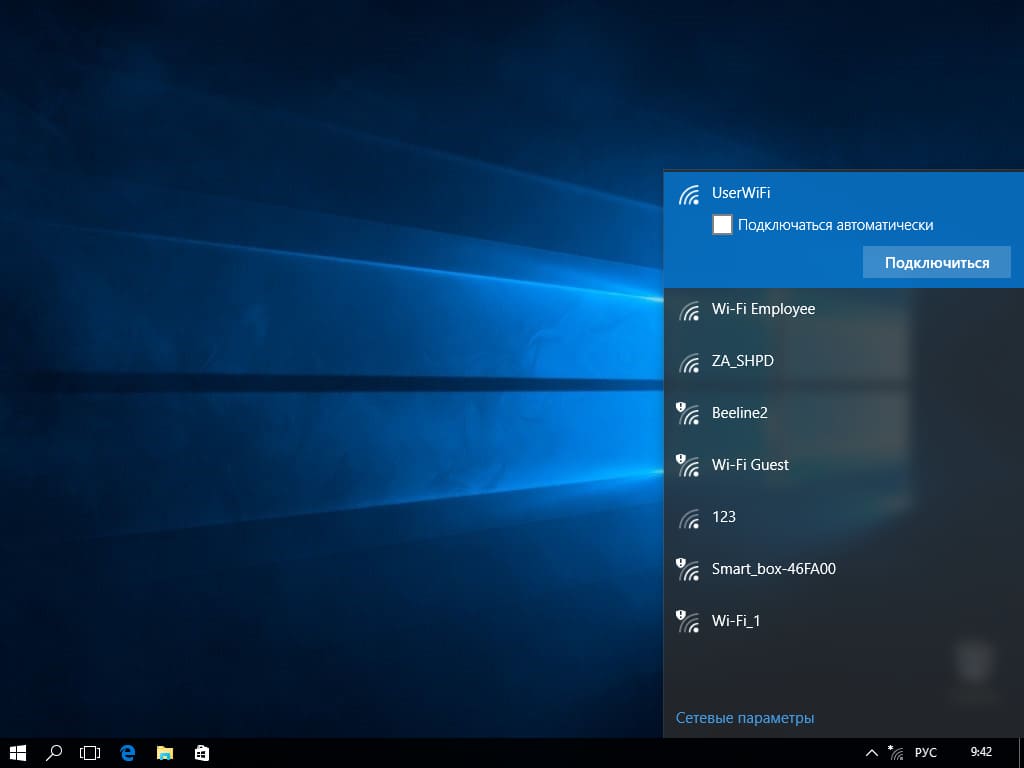1024x768 pixels.
Task: Click the Start menu Windows icon
Action: (x=18, y=753)
